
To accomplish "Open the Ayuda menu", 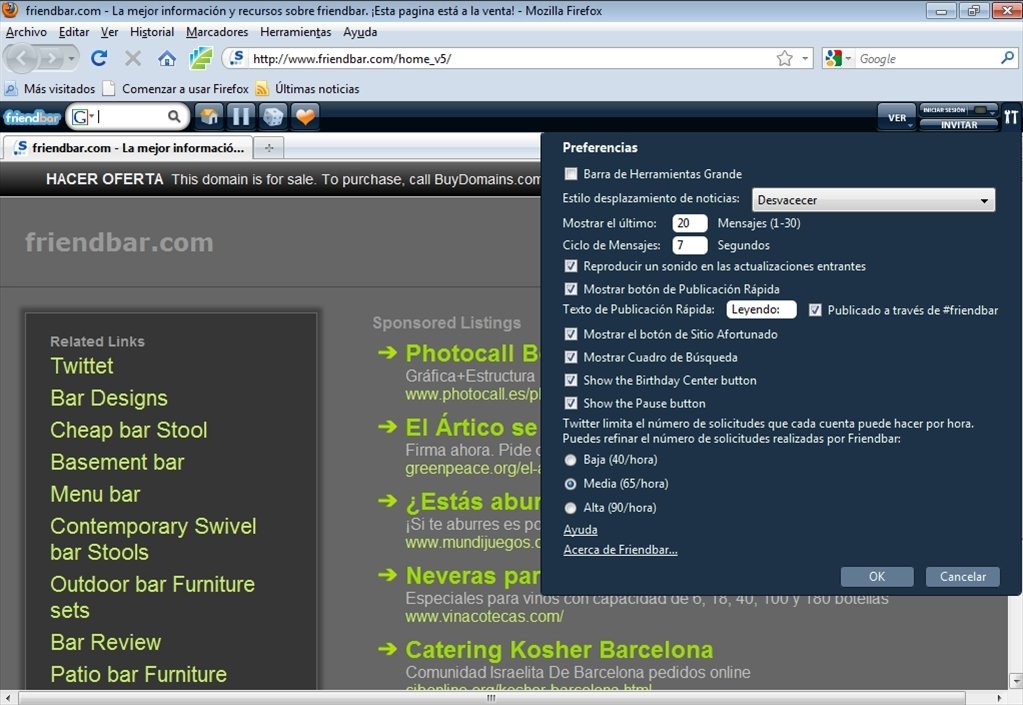I will click(x=360, y=32).
